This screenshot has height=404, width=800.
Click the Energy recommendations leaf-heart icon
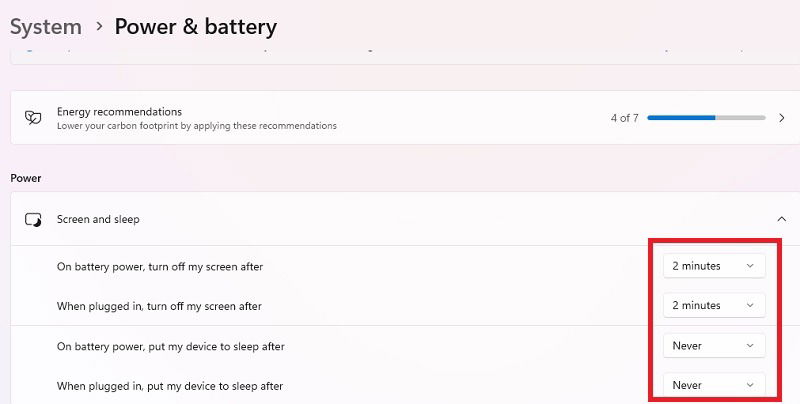pyautogui.click(x=33, y=118)
